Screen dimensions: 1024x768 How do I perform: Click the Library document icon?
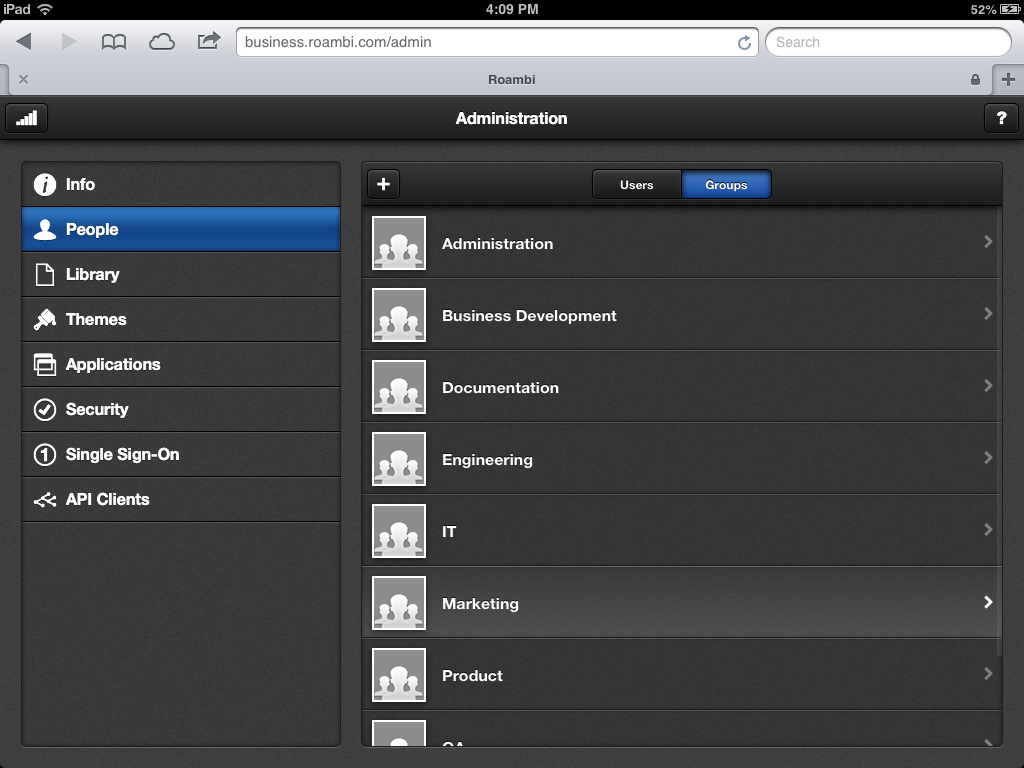tap(45, 274)
